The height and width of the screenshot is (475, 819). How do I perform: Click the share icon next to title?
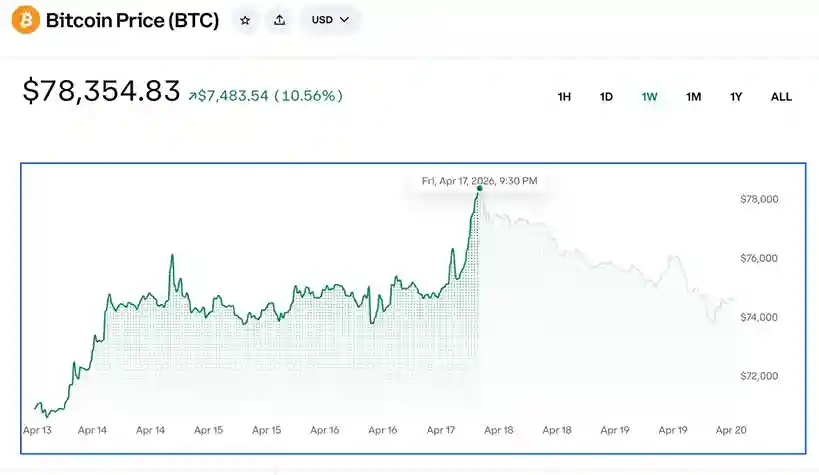pos(279,20)
